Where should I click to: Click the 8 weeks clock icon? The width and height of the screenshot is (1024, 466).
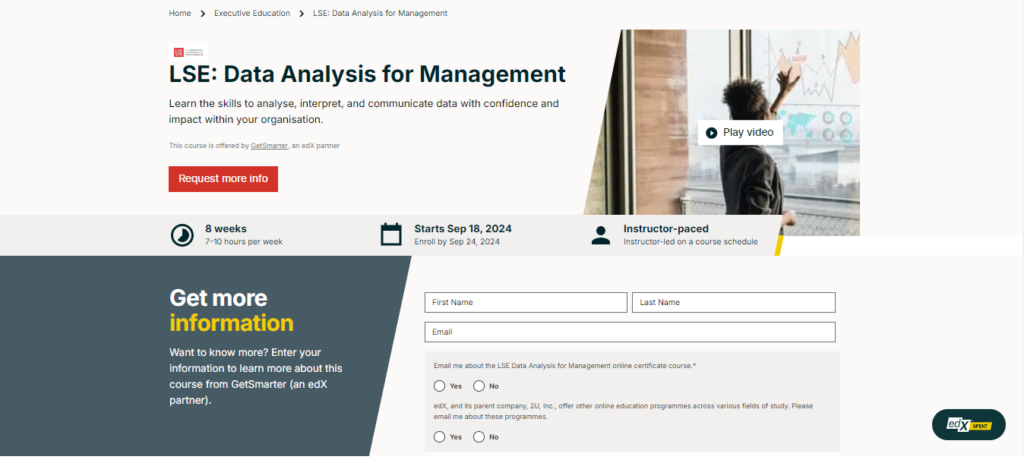click(181, 235)
